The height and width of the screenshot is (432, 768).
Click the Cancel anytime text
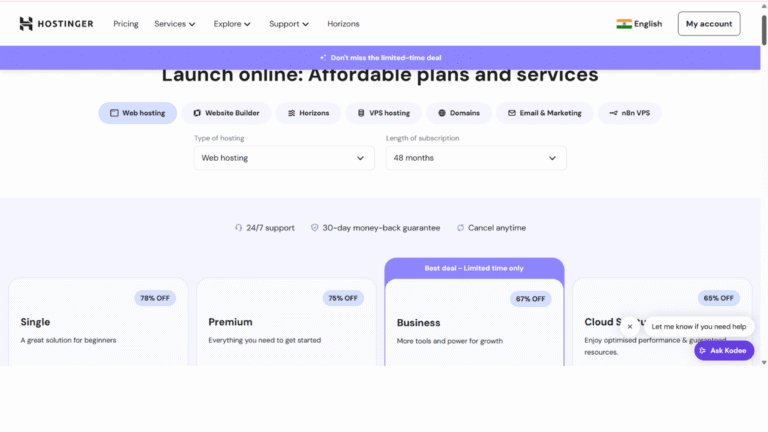497,228
